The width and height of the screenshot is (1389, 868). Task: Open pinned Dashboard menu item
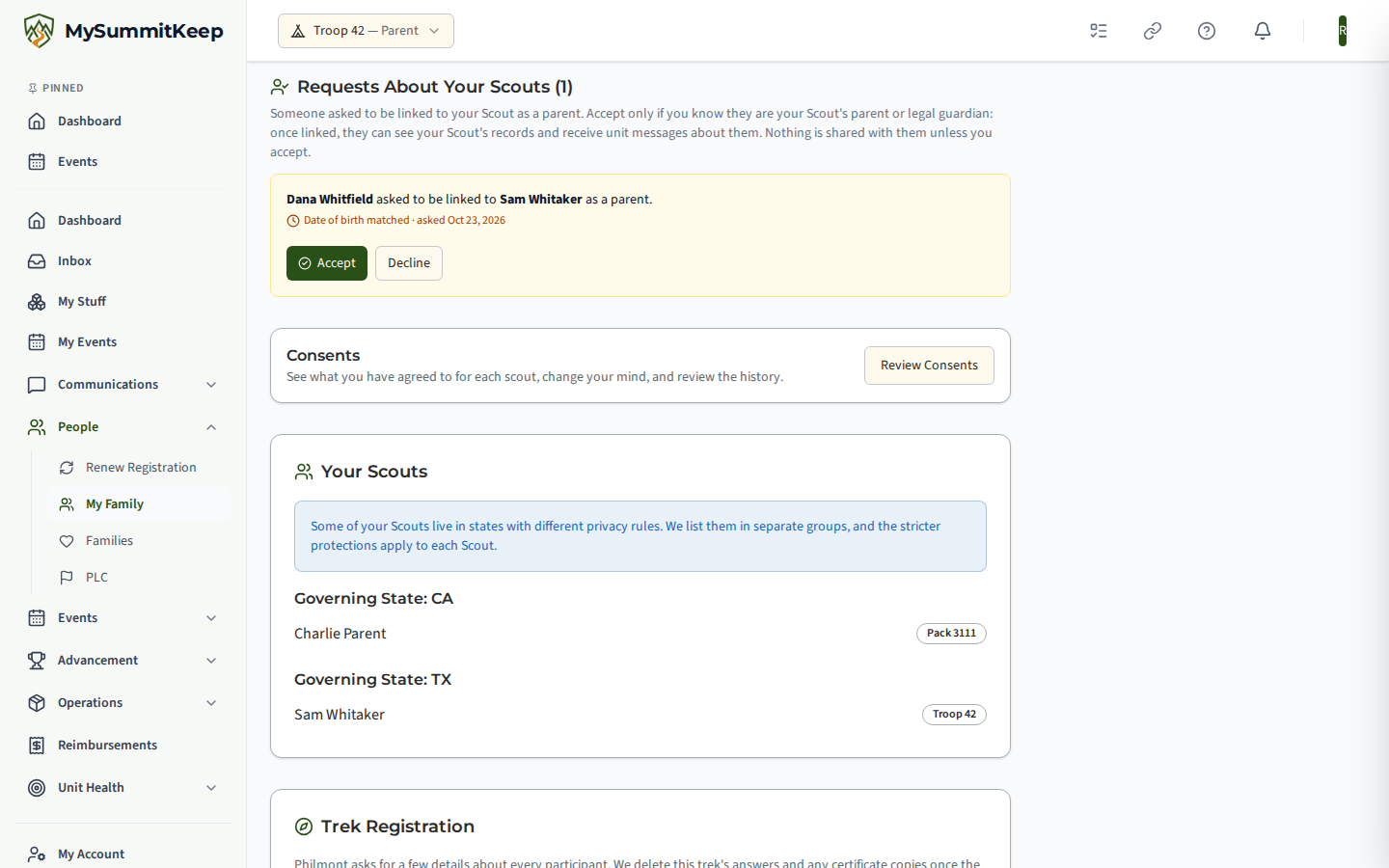(123, 122)
